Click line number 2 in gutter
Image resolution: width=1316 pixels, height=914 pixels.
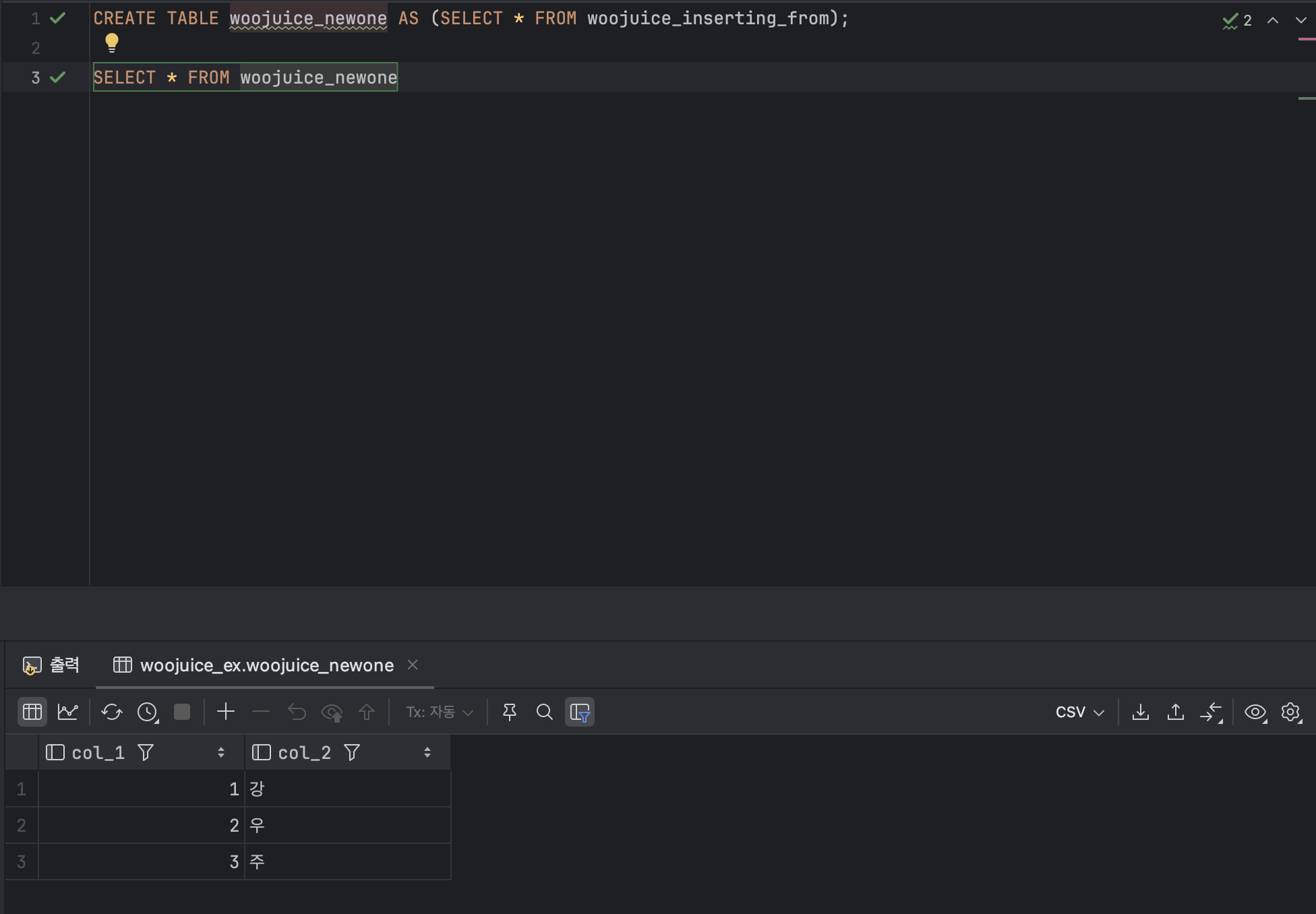(x=36, y=48)
